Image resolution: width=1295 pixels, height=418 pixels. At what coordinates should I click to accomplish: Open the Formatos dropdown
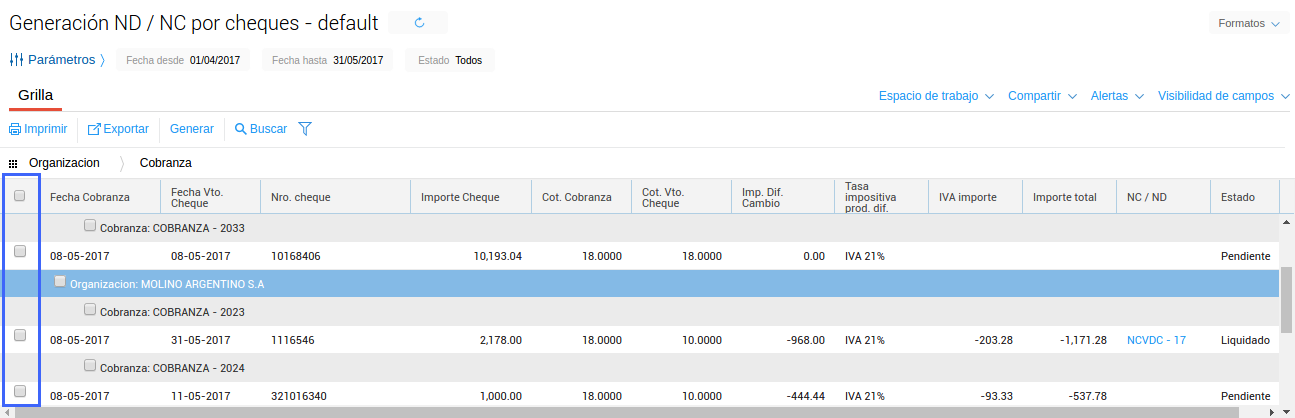[1248, 23]
